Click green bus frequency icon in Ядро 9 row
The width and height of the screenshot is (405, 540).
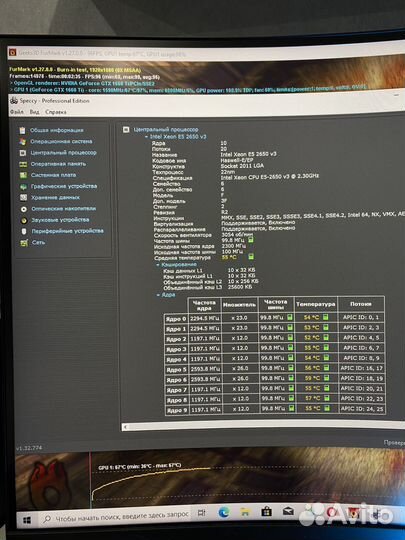click(292, 408)
